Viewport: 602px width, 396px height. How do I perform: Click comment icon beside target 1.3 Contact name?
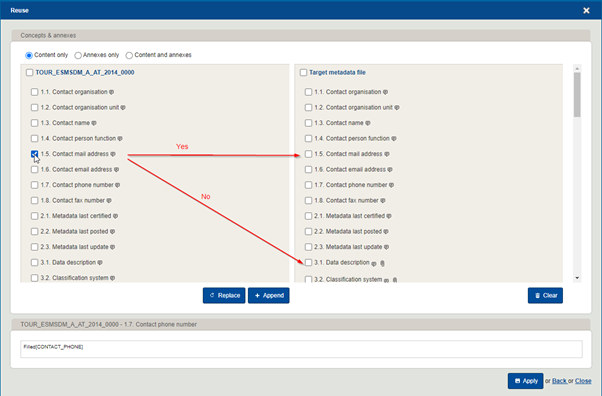point(367,123)
